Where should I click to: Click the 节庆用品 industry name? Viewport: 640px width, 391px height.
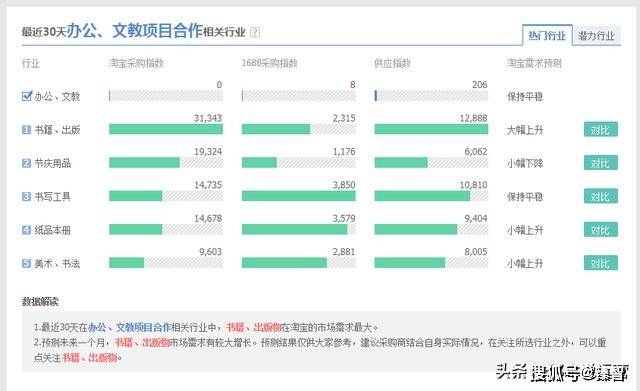click(53, 163)
